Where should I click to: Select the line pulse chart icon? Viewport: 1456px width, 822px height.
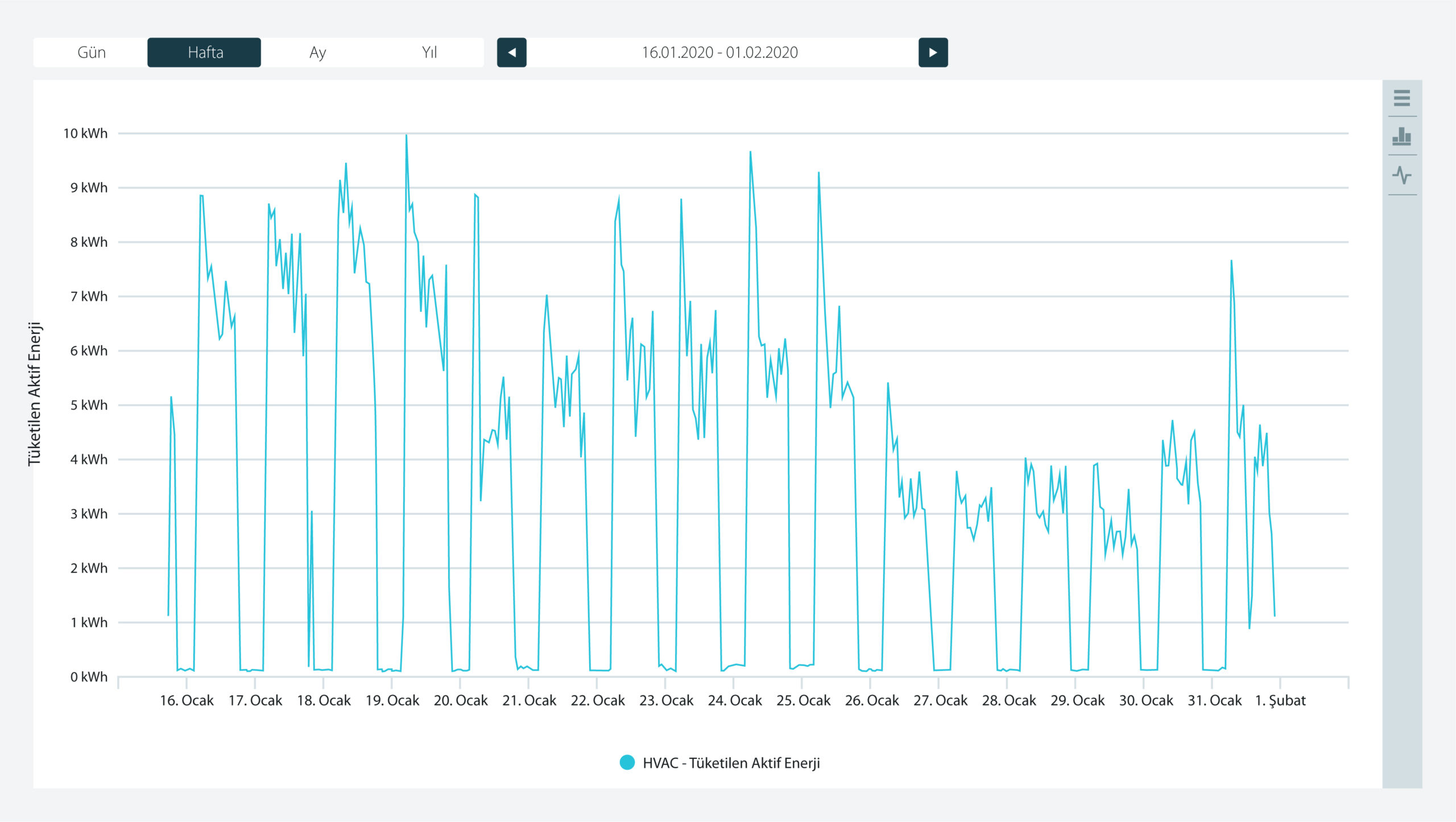[1402, 175]
